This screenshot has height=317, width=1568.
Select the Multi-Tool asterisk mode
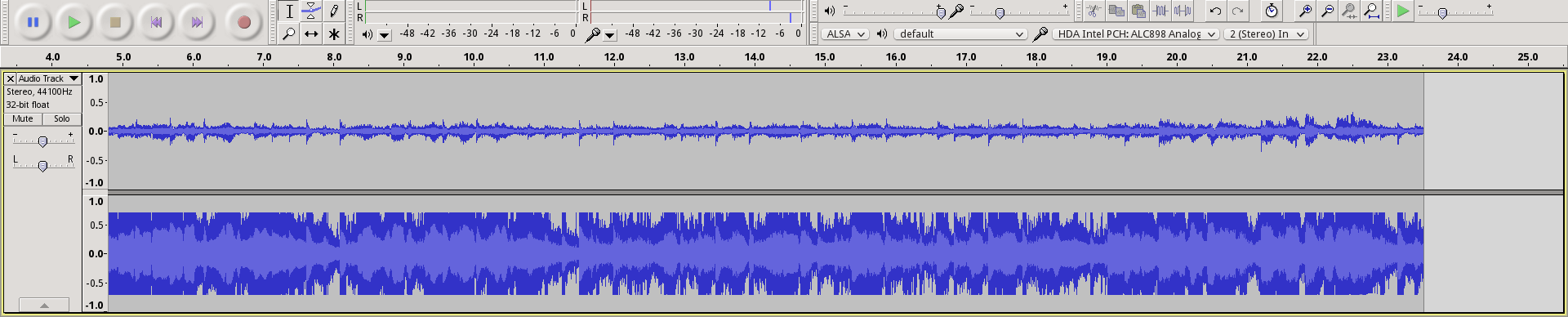[x=333, y=33]
